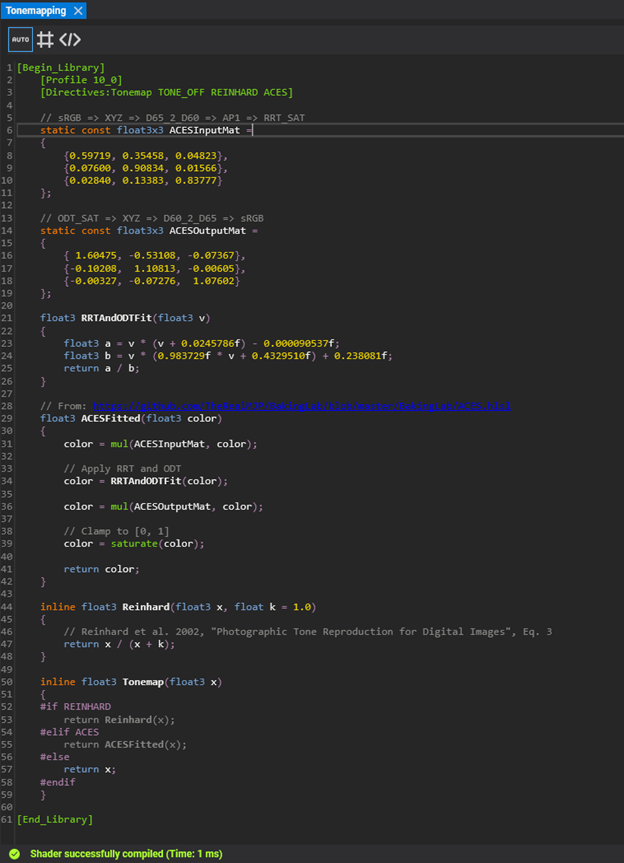Click the green compile success checkmark icon

tap(13, 854)
